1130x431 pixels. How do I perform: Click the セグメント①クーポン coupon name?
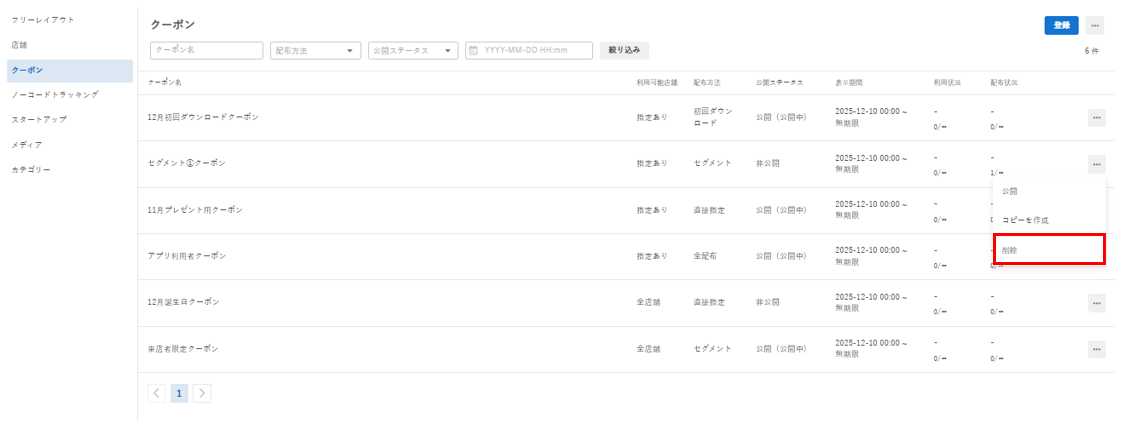(186, 164)
